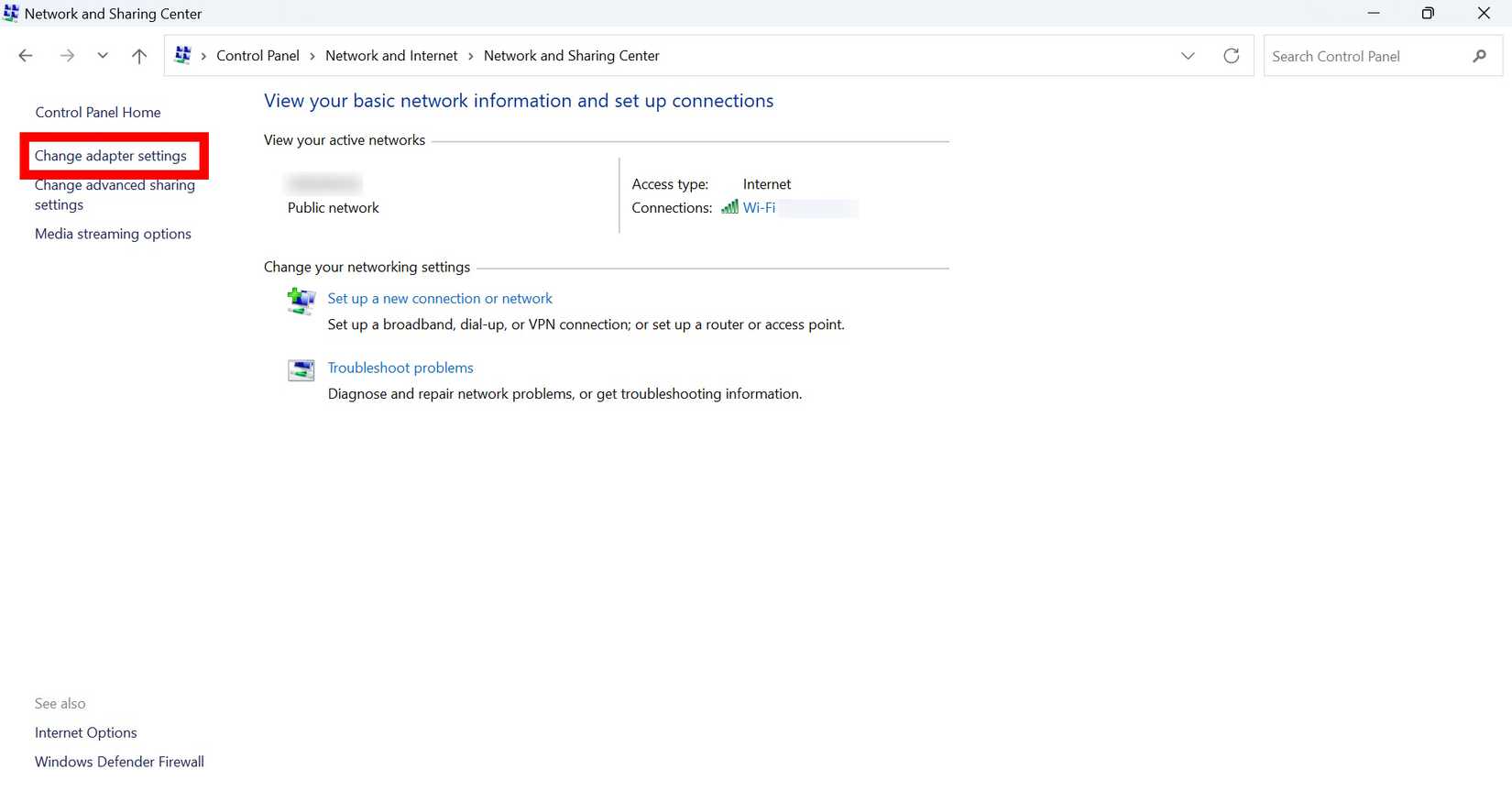Click the Wi-Fi signal bars icon
The height and width of the screenshot is (791, 1512).
point(729,207)
